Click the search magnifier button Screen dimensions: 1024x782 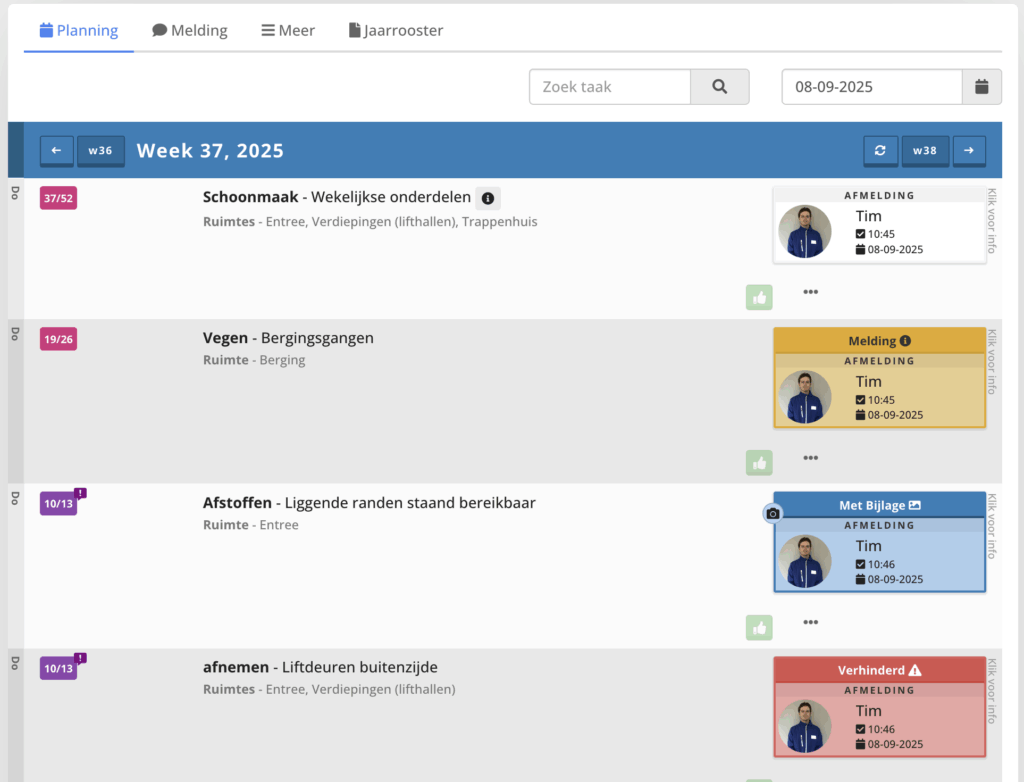coord(719,87)
